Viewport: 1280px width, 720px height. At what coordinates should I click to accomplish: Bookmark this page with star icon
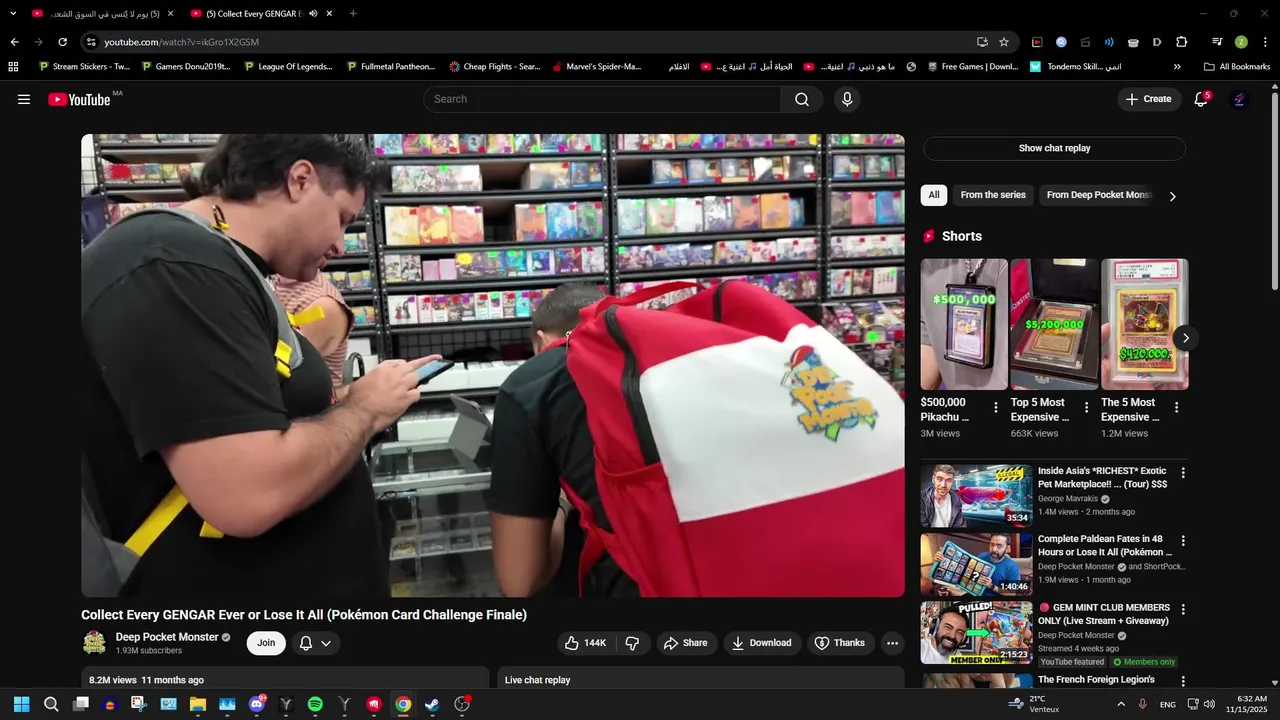coord(1003,42)
